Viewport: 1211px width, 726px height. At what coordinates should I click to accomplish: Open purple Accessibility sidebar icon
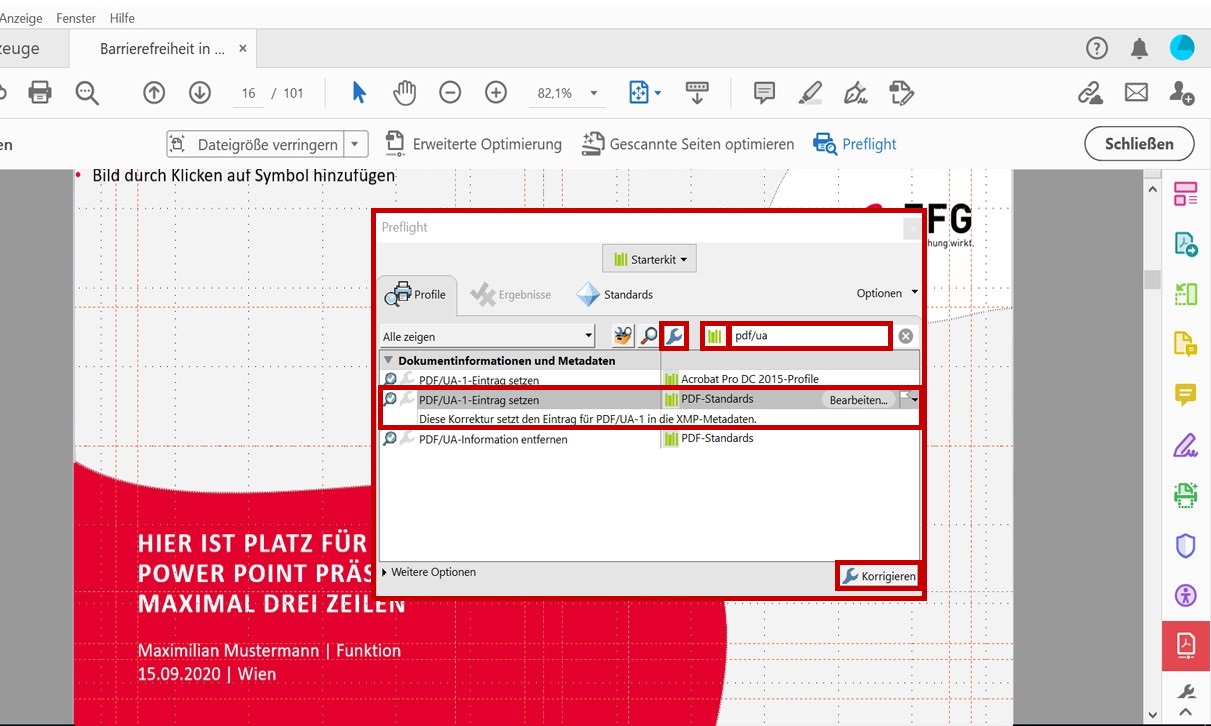(x=1186, y=595)
